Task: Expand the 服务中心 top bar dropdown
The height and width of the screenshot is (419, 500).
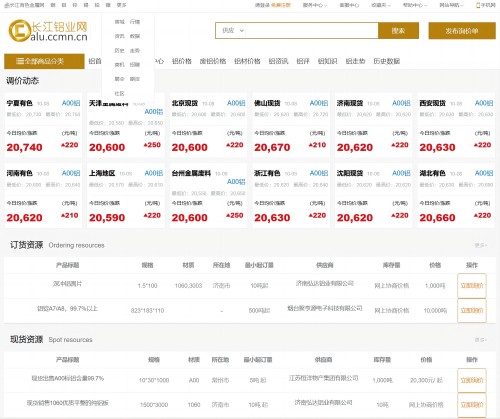Action: click(315, 5)
